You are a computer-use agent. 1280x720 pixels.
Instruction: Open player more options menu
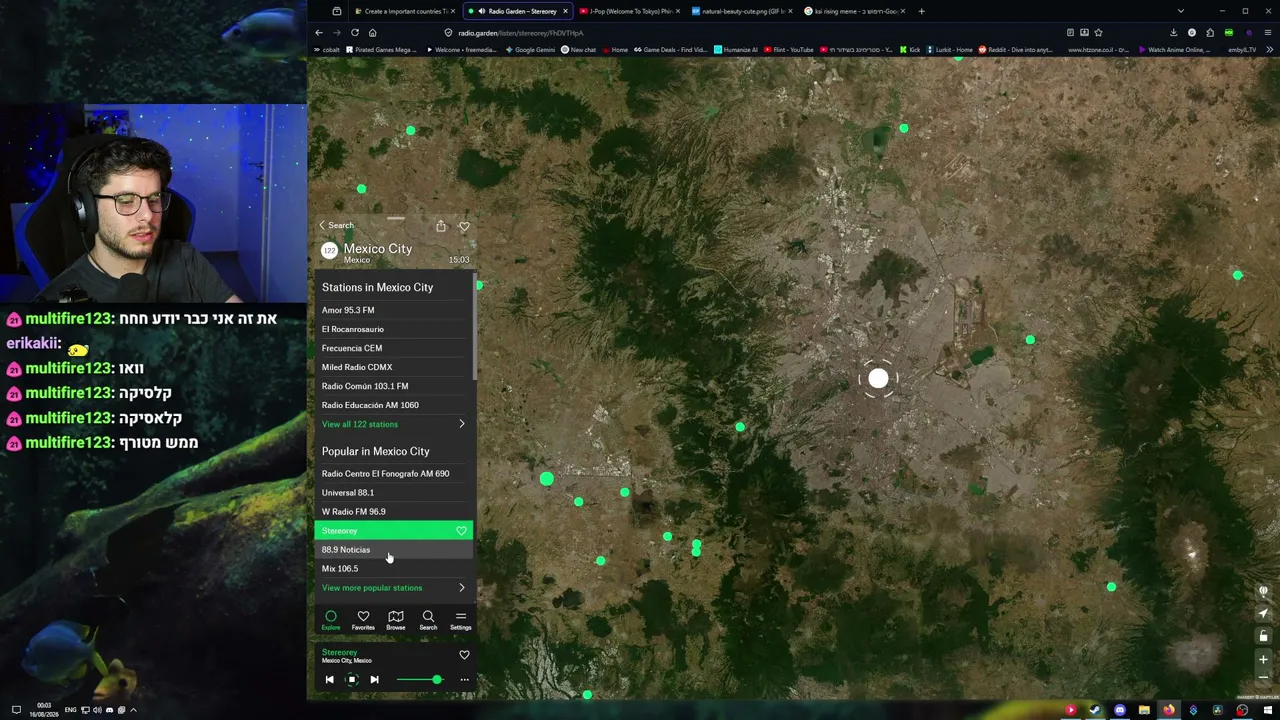coord(464,680)
